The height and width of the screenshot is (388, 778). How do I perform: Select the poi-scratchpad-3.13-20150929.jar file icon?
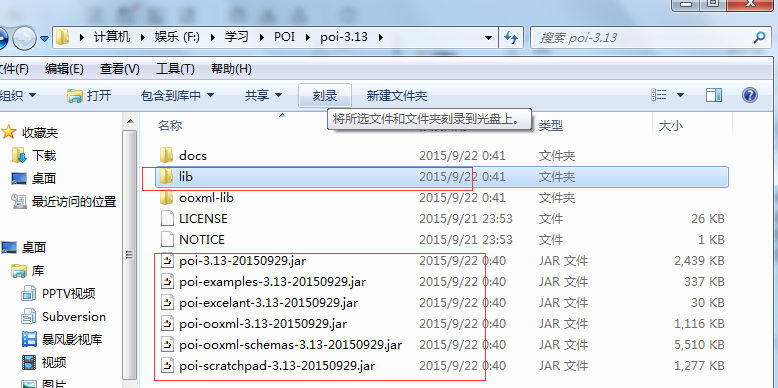pos(167,366)
